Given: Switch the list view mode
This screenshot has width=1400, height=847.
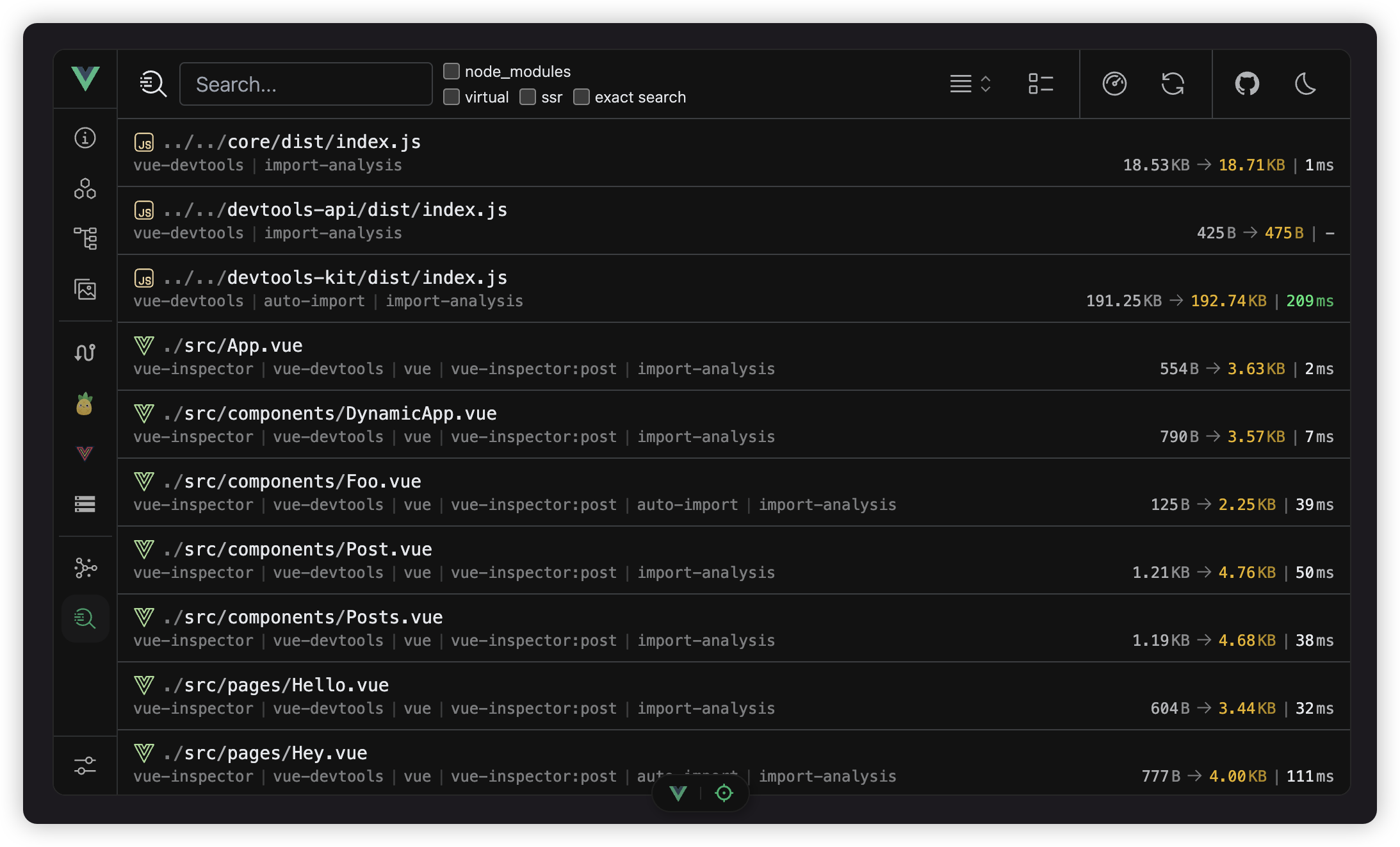Looking at the screenshot, I should [1041, 84].
